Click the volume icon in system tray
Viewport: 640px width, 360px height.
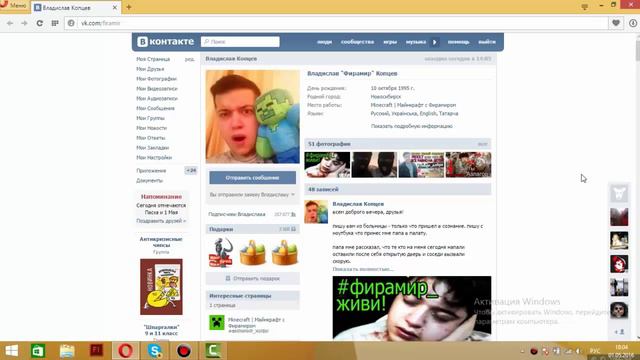point(578,351)
